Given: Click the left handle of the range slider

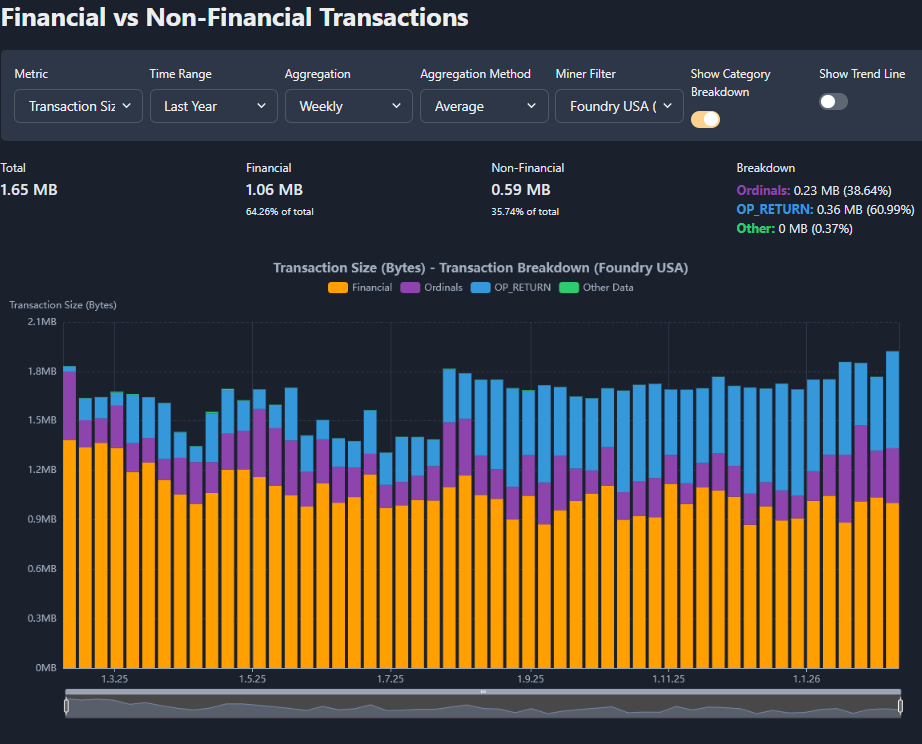Looking at the screenshot, I should click(66, 706).
